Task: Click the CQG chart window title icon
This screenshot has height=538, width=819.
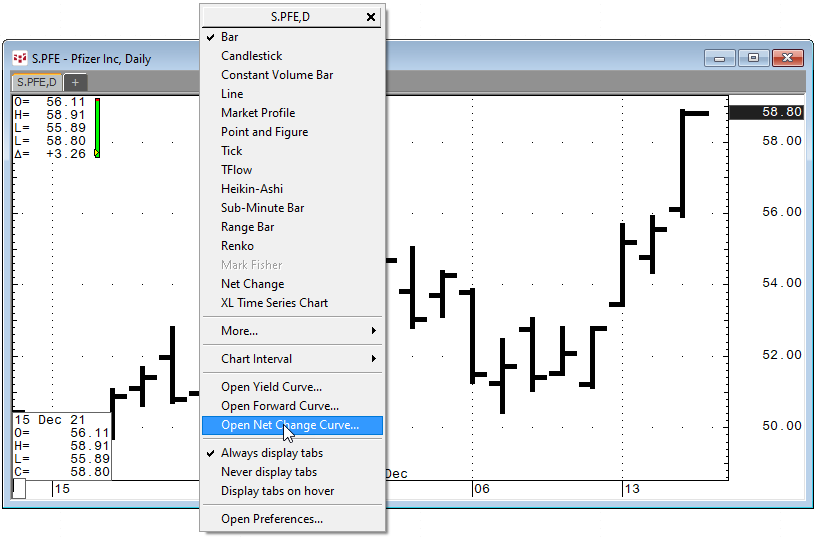Action: coord(19,58)
